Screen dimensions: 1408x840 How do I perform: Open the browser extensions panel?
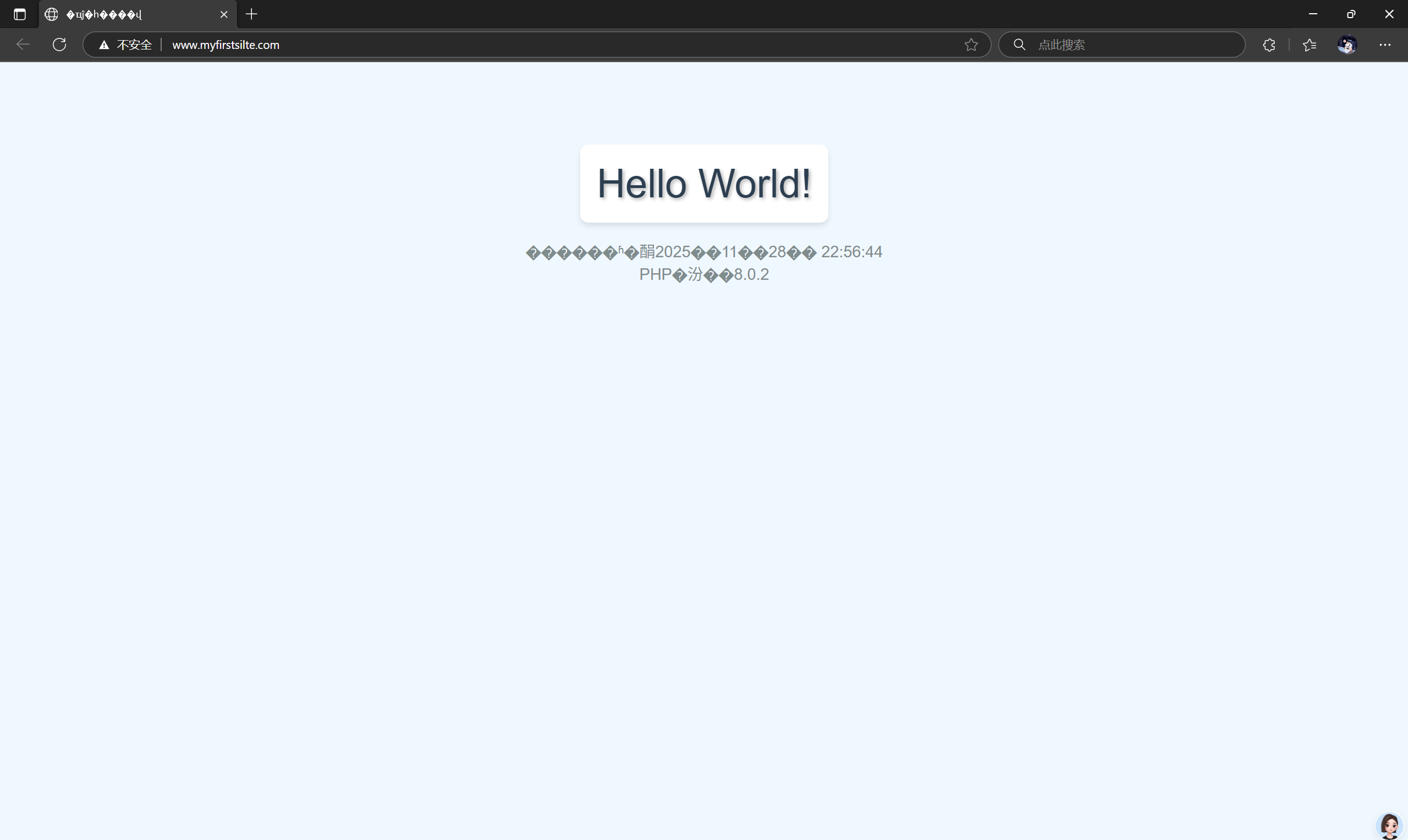click(1268, 44)
